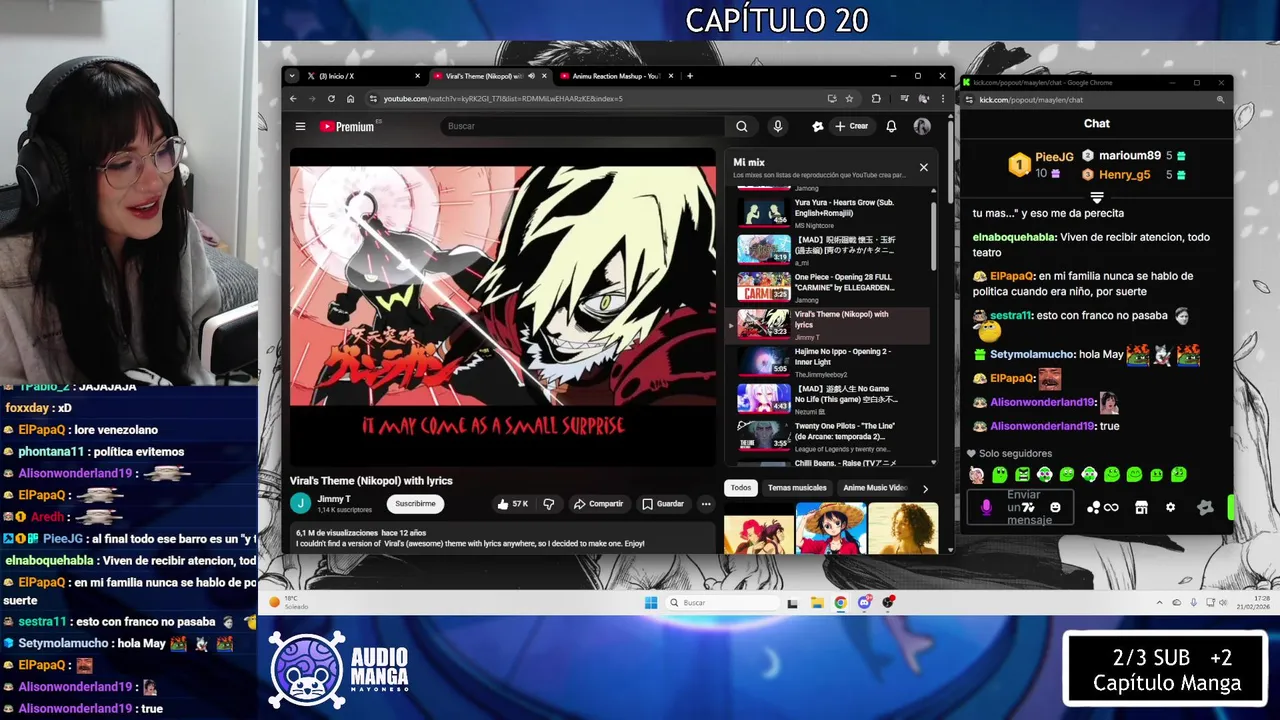Go back in the Chrome browser
The image size is (1280, 720).
pos(293,98)
